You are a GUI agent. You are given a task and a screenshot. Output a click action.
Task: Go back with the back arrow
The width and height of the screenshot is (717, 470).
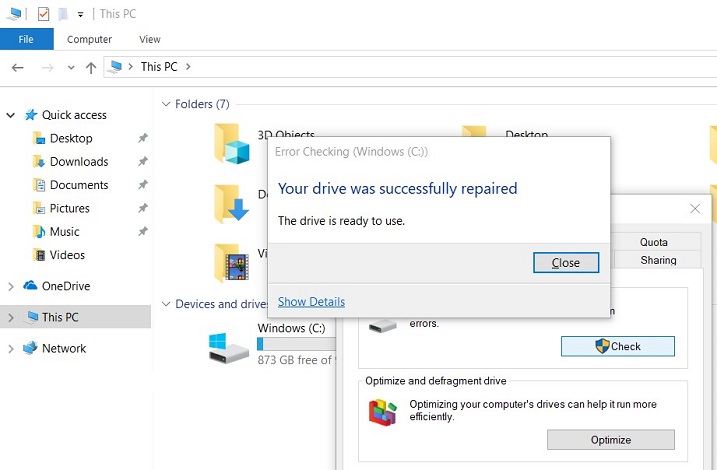17,68
